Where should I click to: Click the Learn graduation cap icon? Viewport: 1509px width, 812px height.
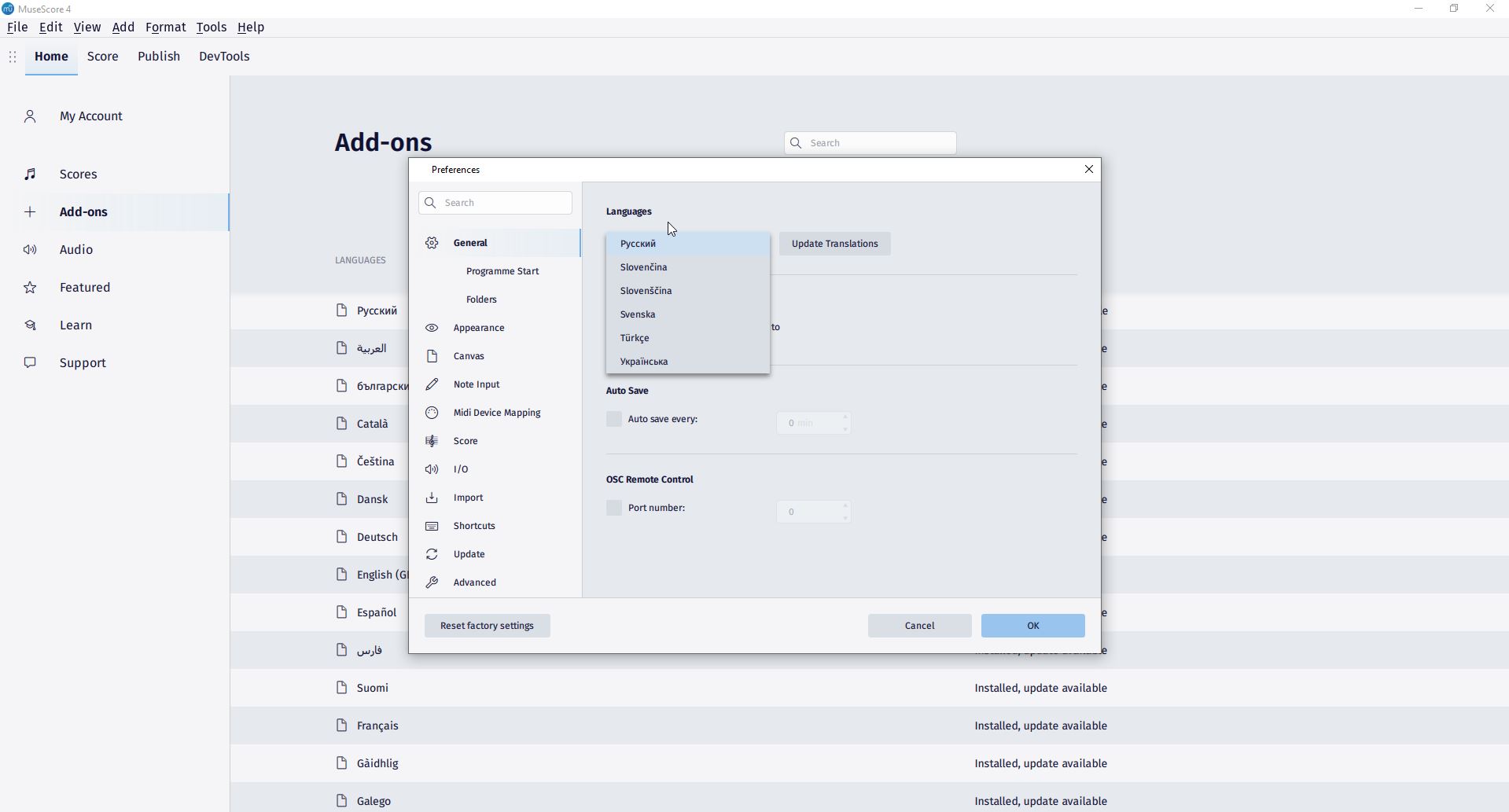[30, 325]
